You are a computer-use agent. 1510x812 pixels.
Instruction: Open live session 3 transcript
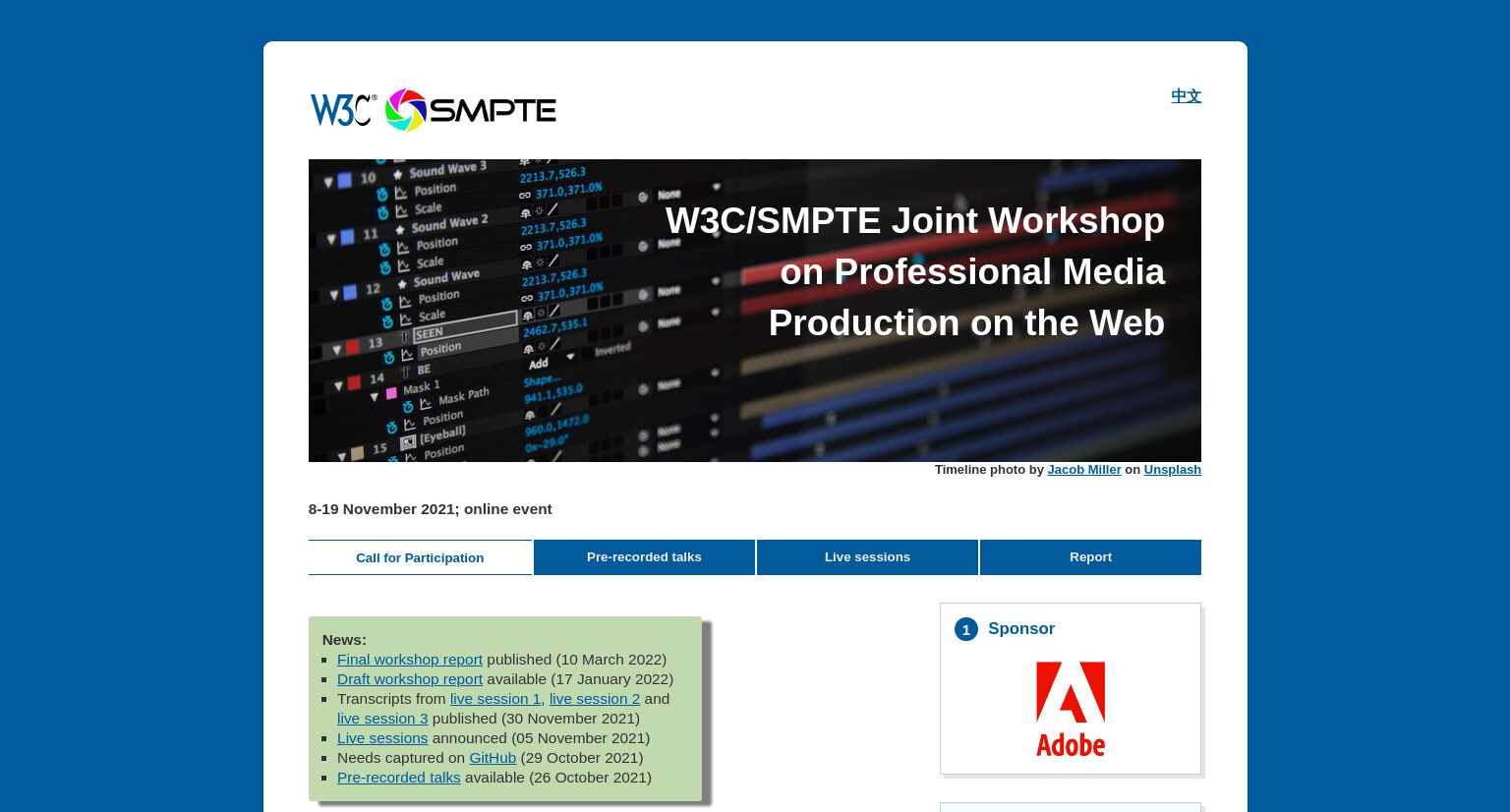coord(382,719)
